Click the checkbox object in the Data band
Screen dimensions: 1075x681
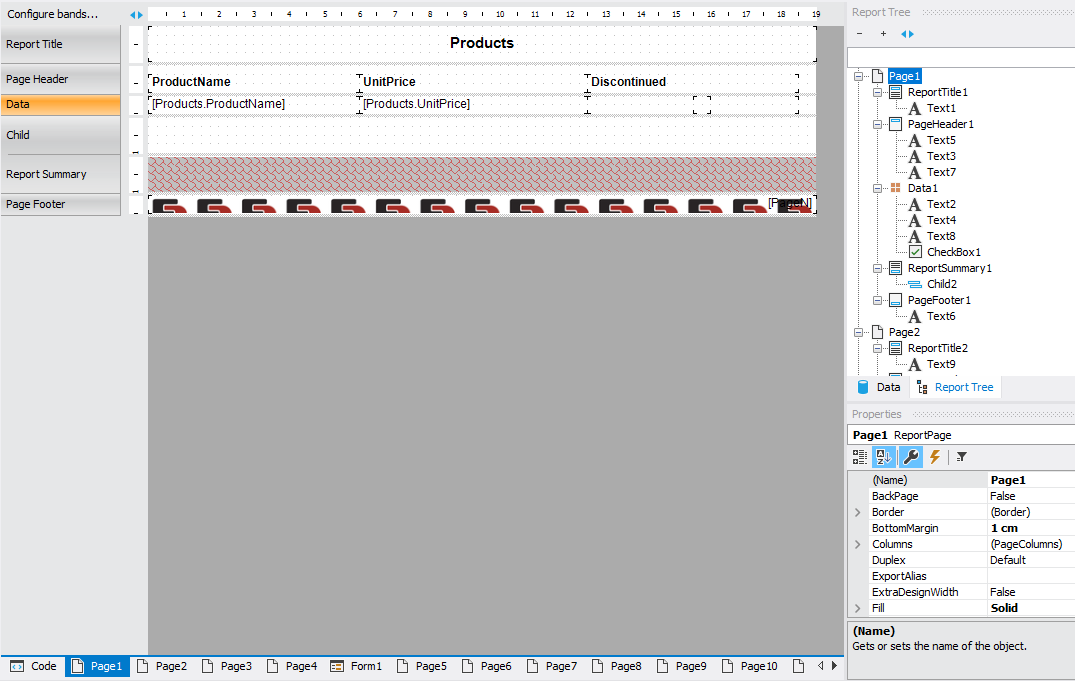(x=702, y=105)
